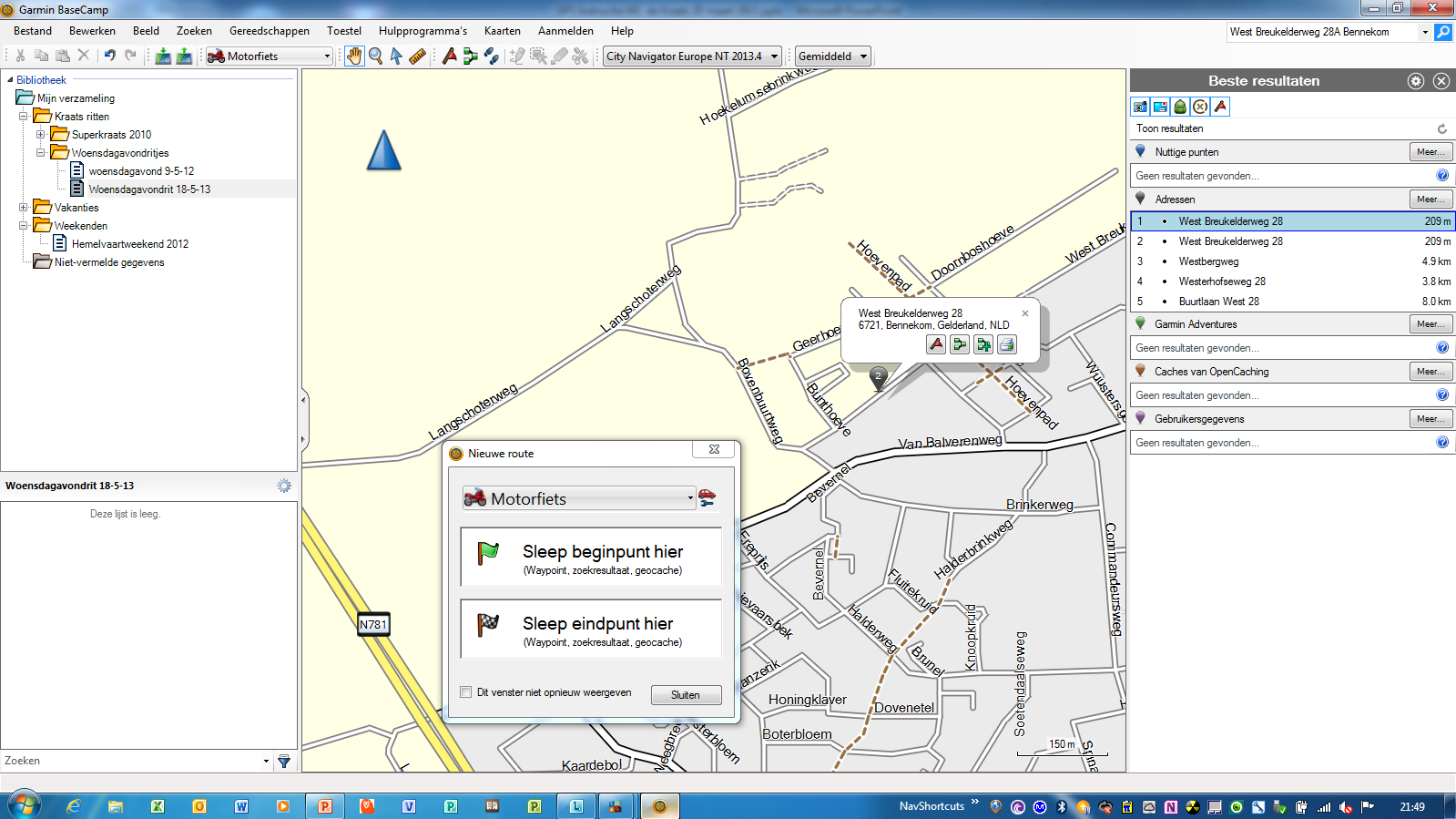This screenshot has width=1456, height=819.
Task: Expand the Vakanties folder
Action: click(23, 208)
